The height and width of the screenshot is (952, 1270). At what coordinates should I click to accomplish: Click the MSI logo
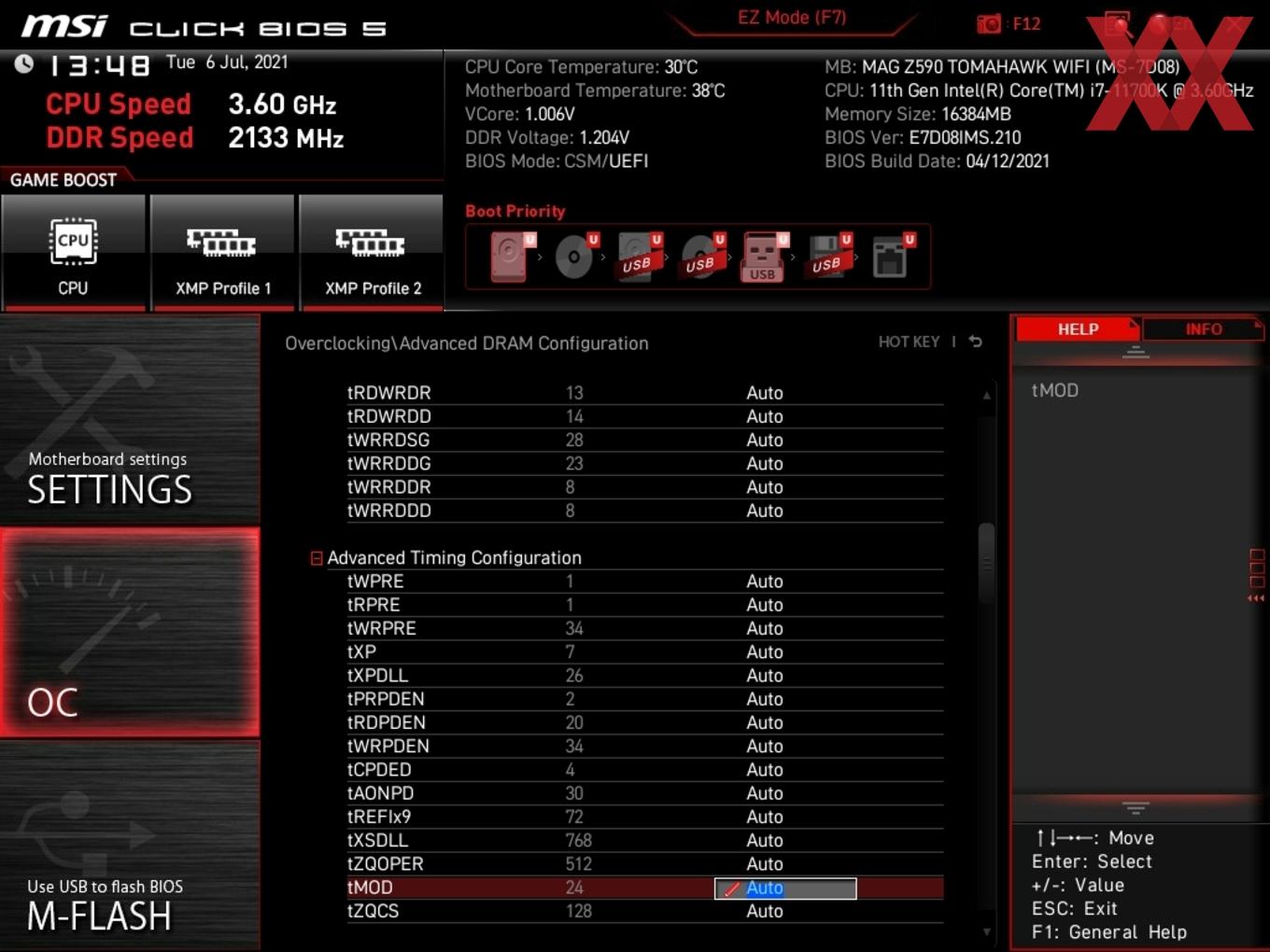point(64,25)
